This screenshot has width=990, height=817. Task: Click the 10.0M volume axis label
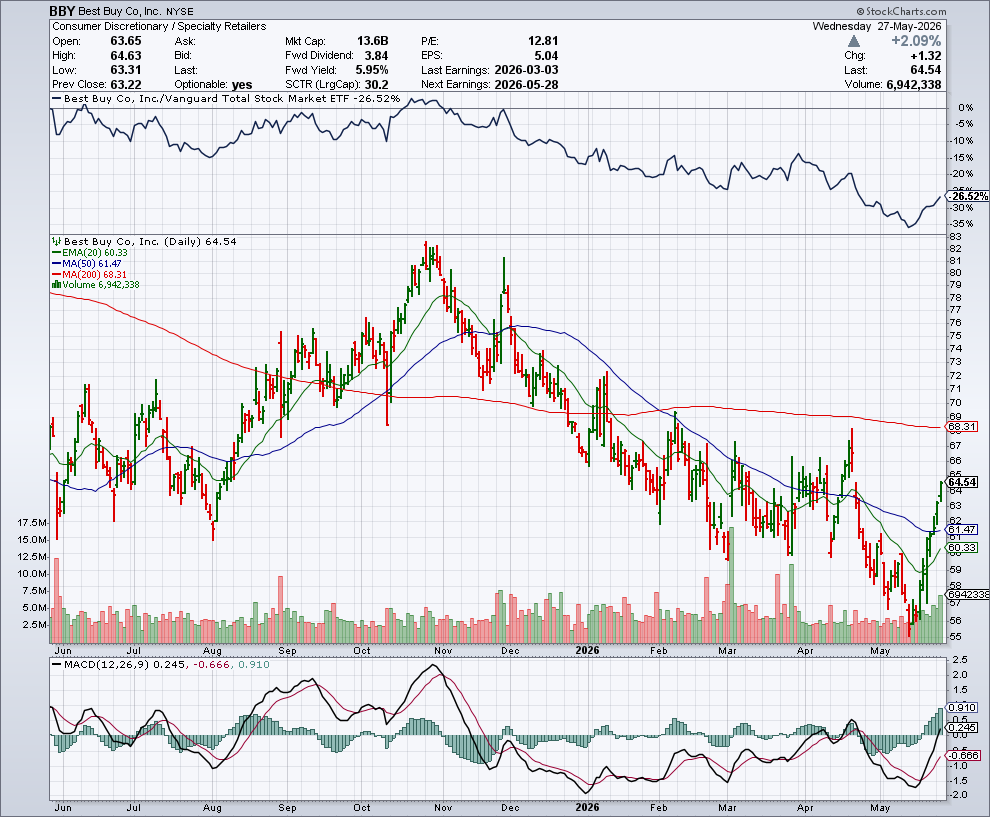click(32, 574)
